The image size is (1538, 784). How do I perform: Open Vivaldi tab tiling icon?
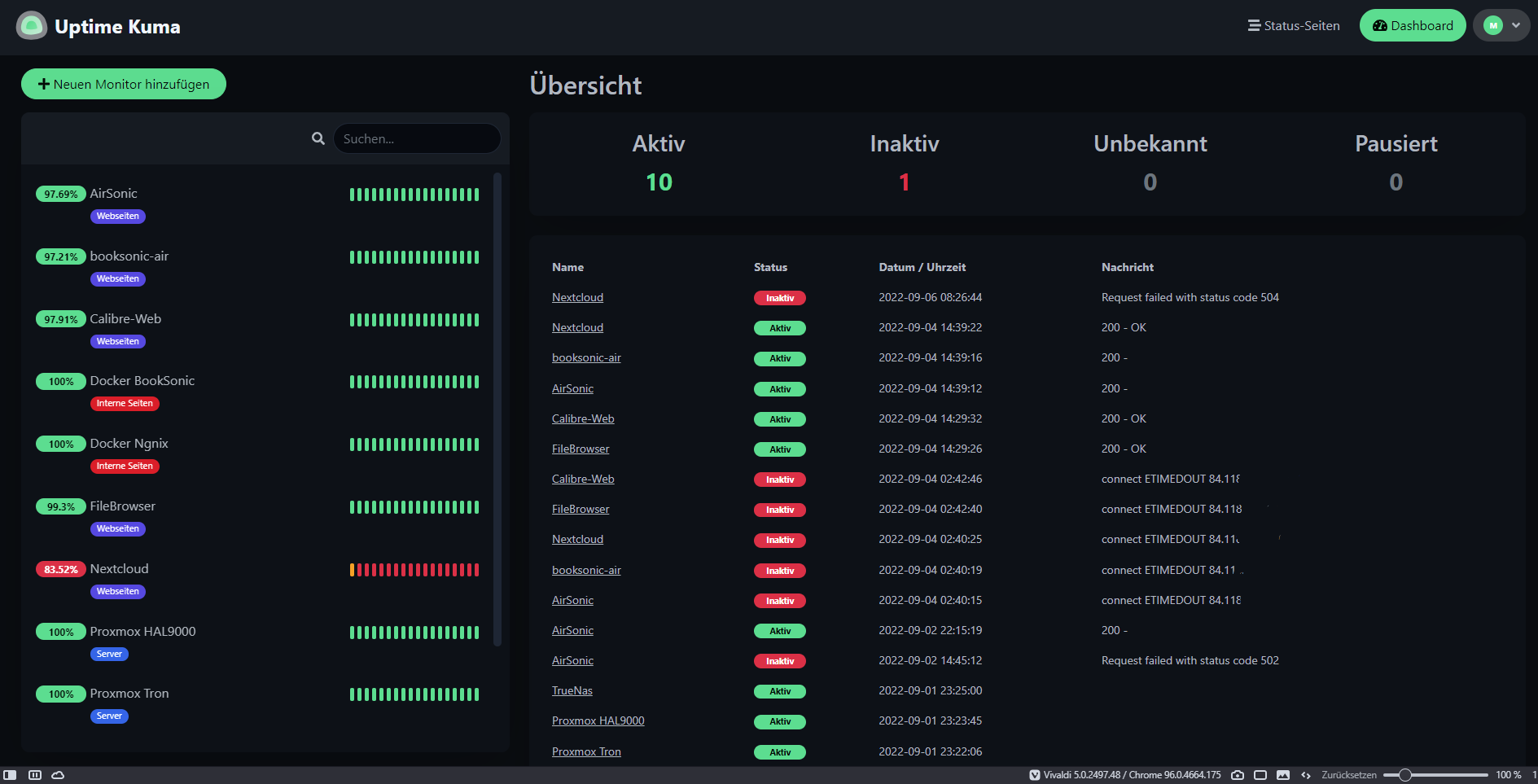(x=35, y=775)
